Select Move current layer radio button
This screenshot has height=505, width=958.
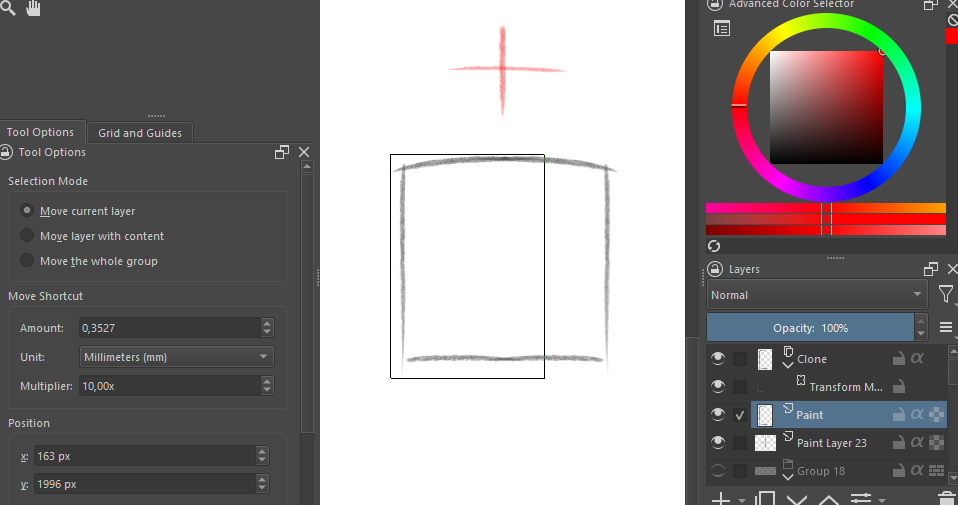pos(27,210)
